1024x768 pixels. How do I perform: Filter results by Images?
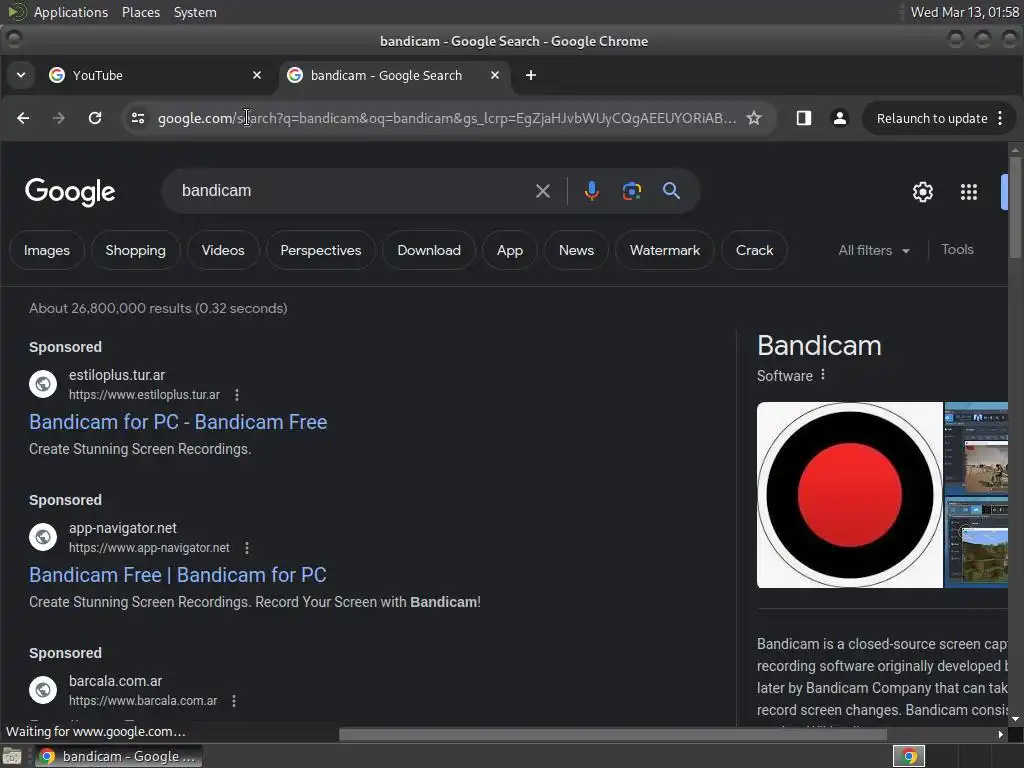(x=46, y=250)
